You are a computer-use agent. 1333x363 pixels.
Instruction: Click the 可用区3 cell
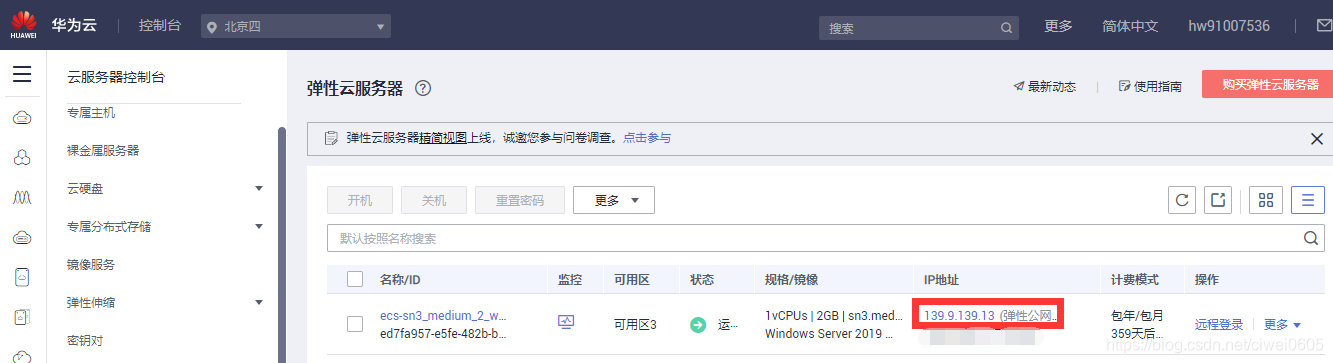click(x=635, y=324)
